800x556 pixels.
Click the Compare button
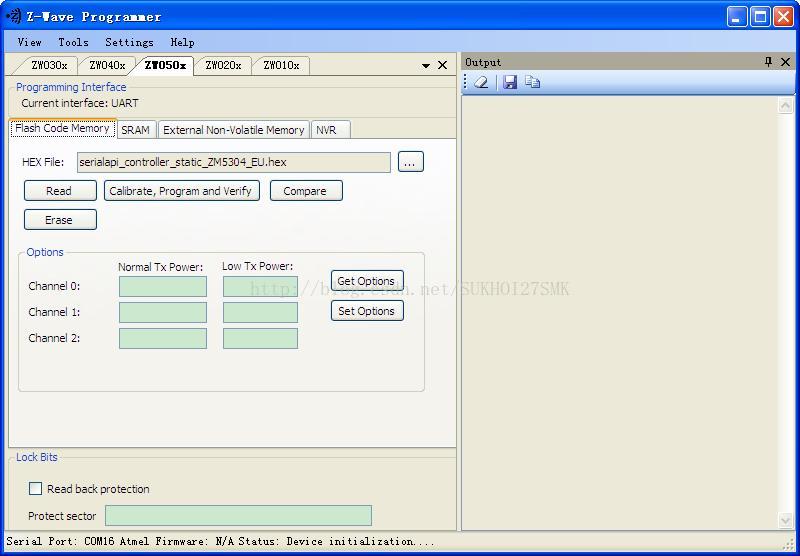click(306, 191)
